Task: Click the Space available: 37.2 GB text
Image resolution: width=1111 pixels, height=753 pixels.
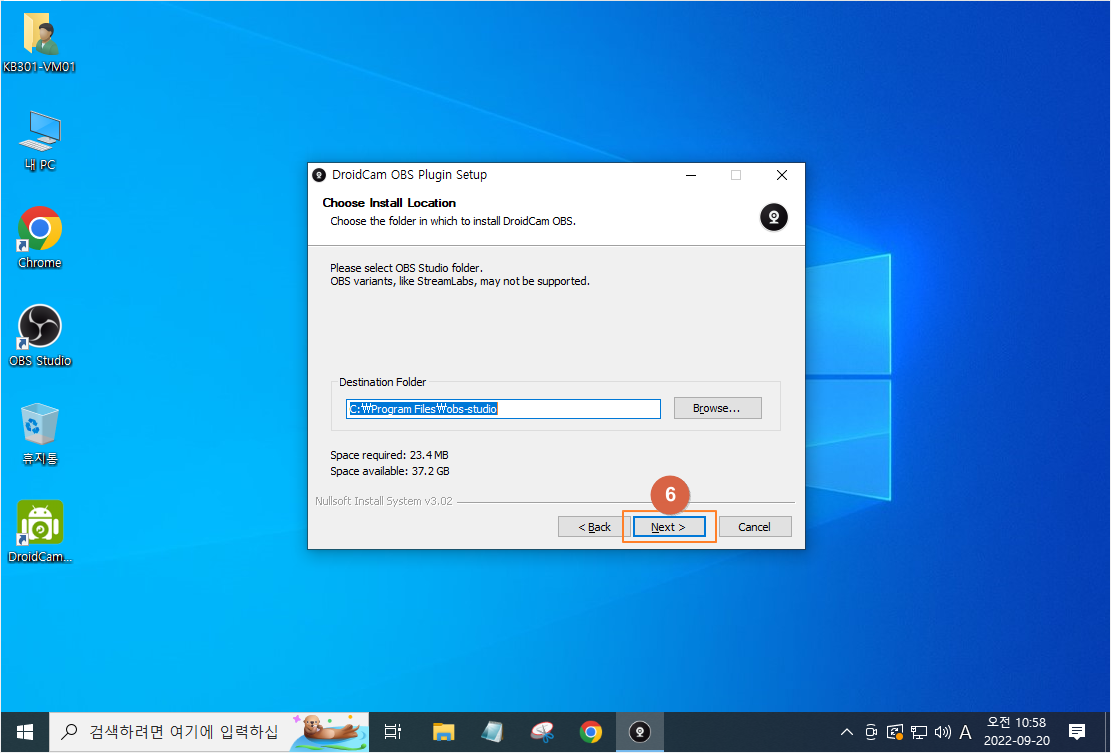Action: [390, 471]
